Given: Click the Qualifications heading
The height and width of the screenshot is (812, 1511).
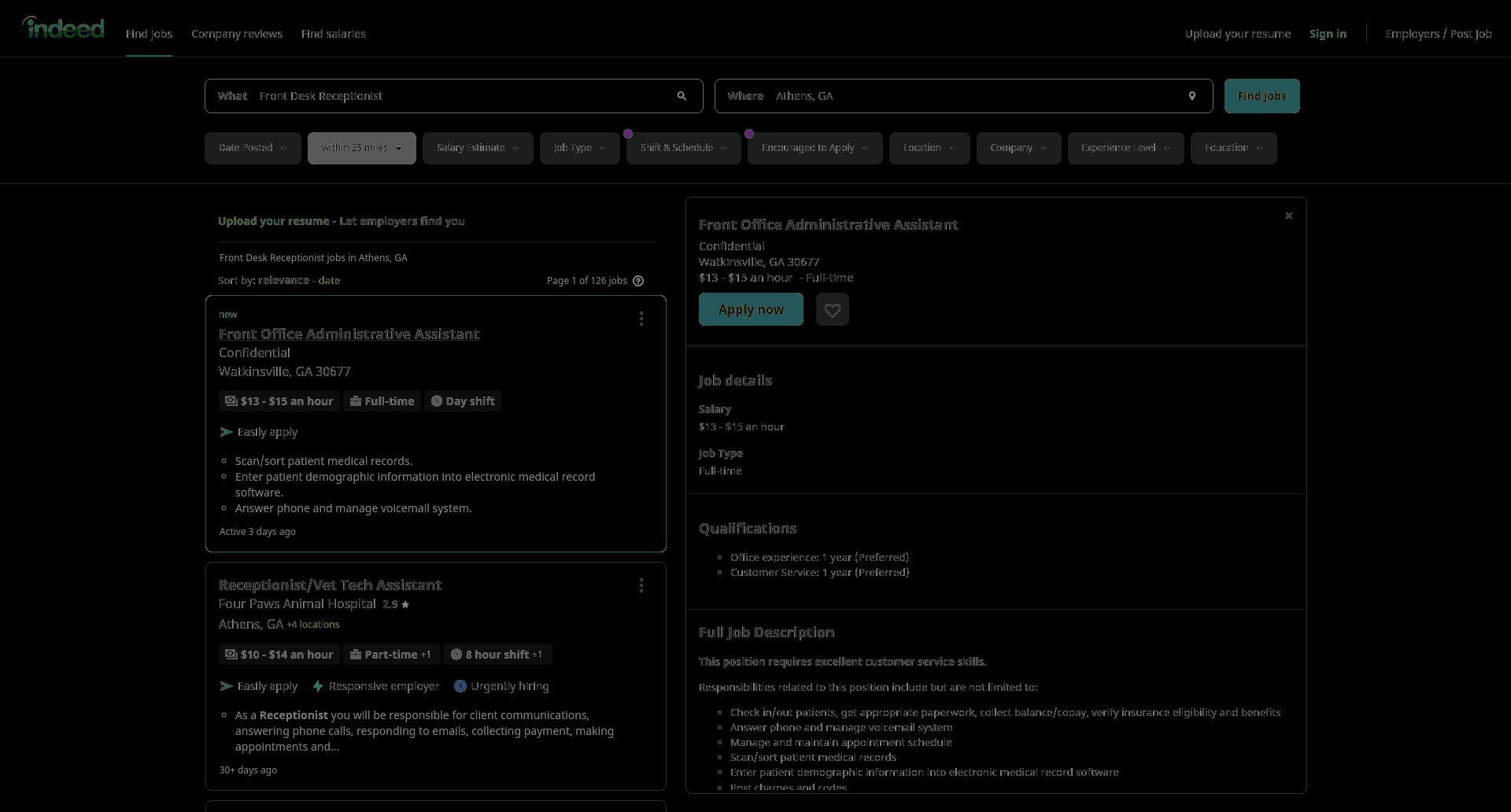Looking at the screenshot, I should (x=748, y=529).
